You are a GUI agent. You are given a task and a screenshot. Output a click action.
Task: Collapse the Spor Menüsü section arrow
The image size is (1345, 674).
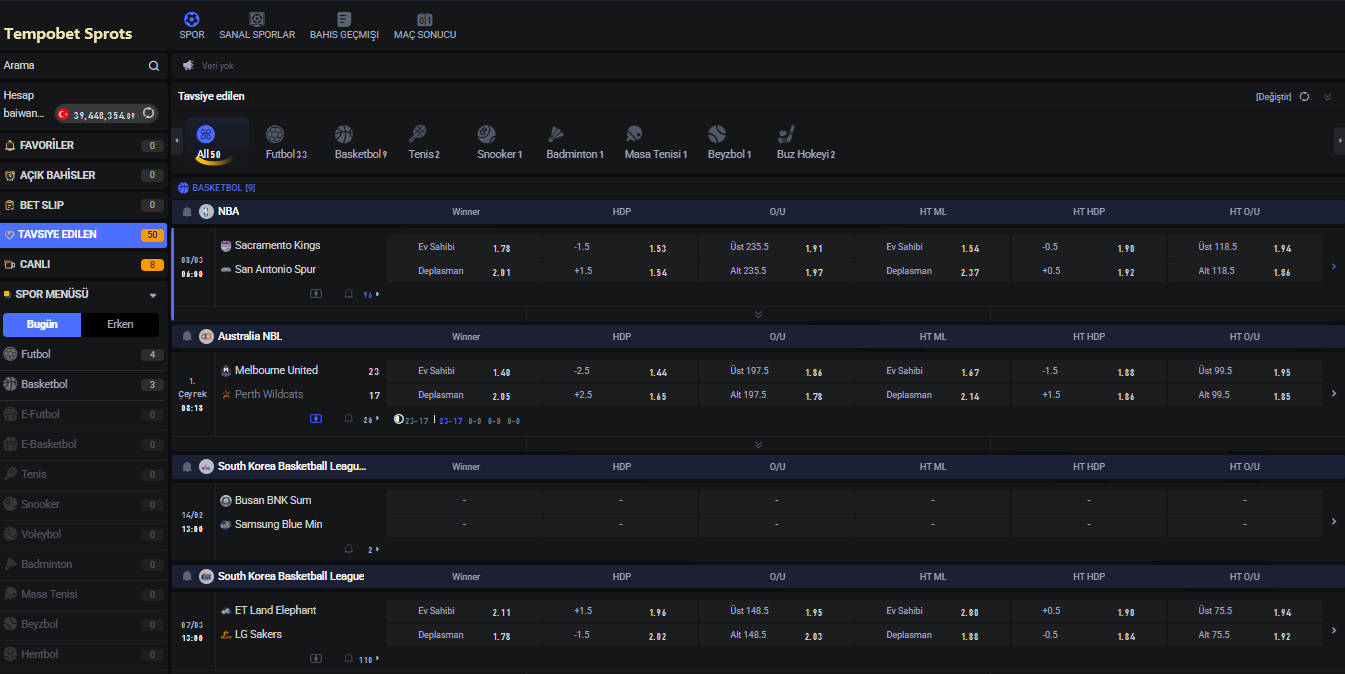click(x=153, y=295)
